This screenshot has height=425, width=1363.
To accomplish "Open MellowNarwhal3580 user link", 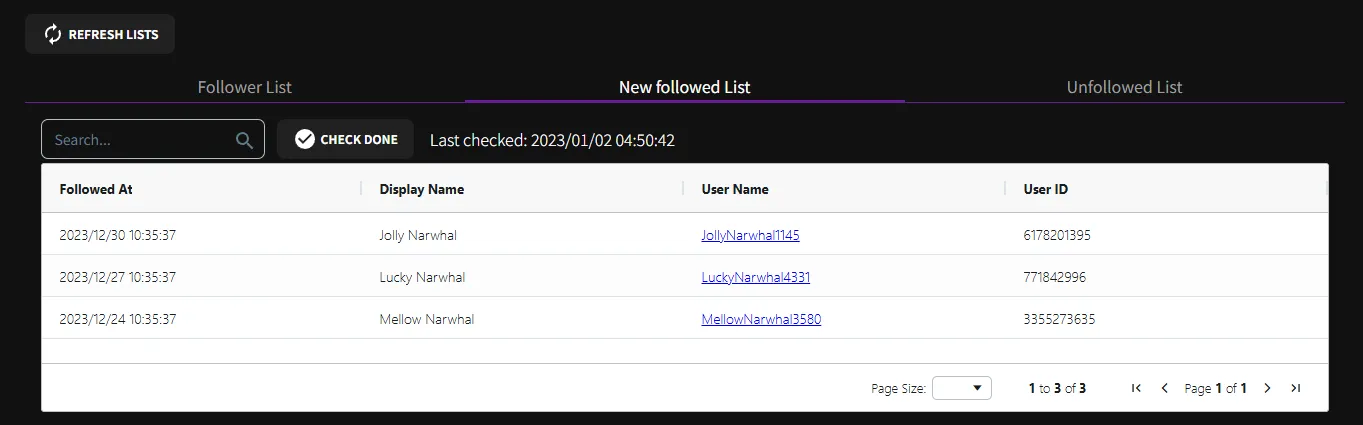I will click(x=761, y=319).
